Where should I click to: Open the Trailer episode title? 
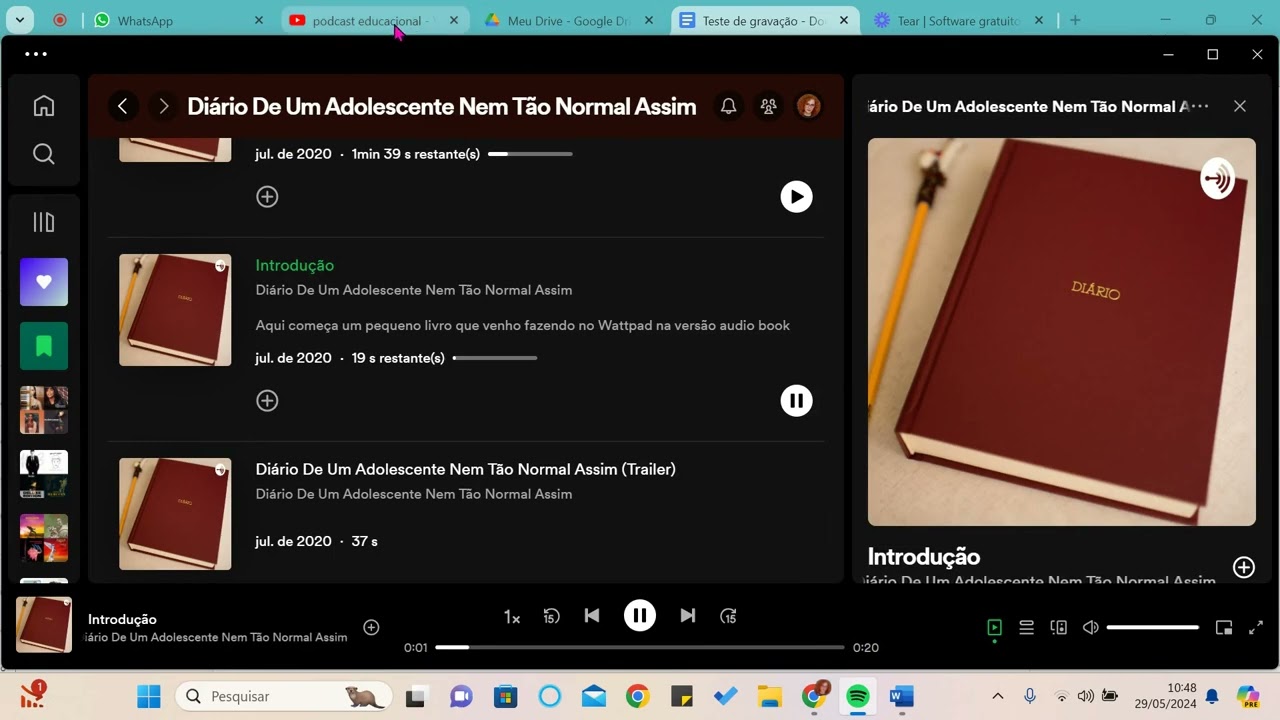coord(466,469)
